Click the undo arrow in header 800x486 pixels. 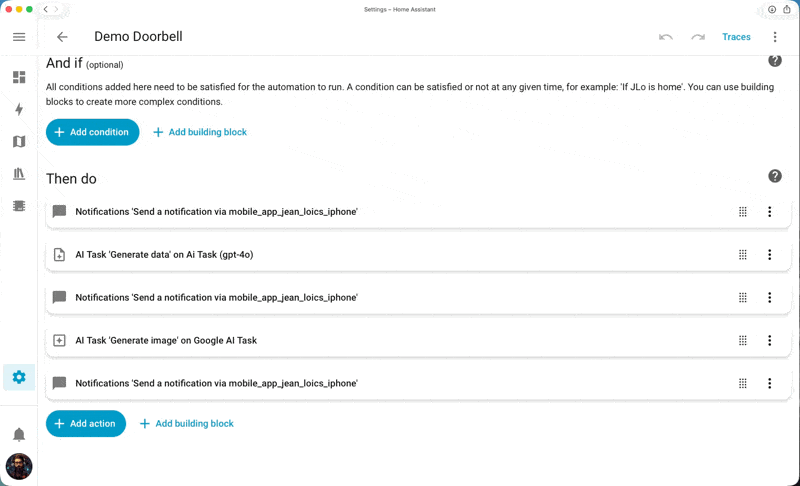[666, 37]
